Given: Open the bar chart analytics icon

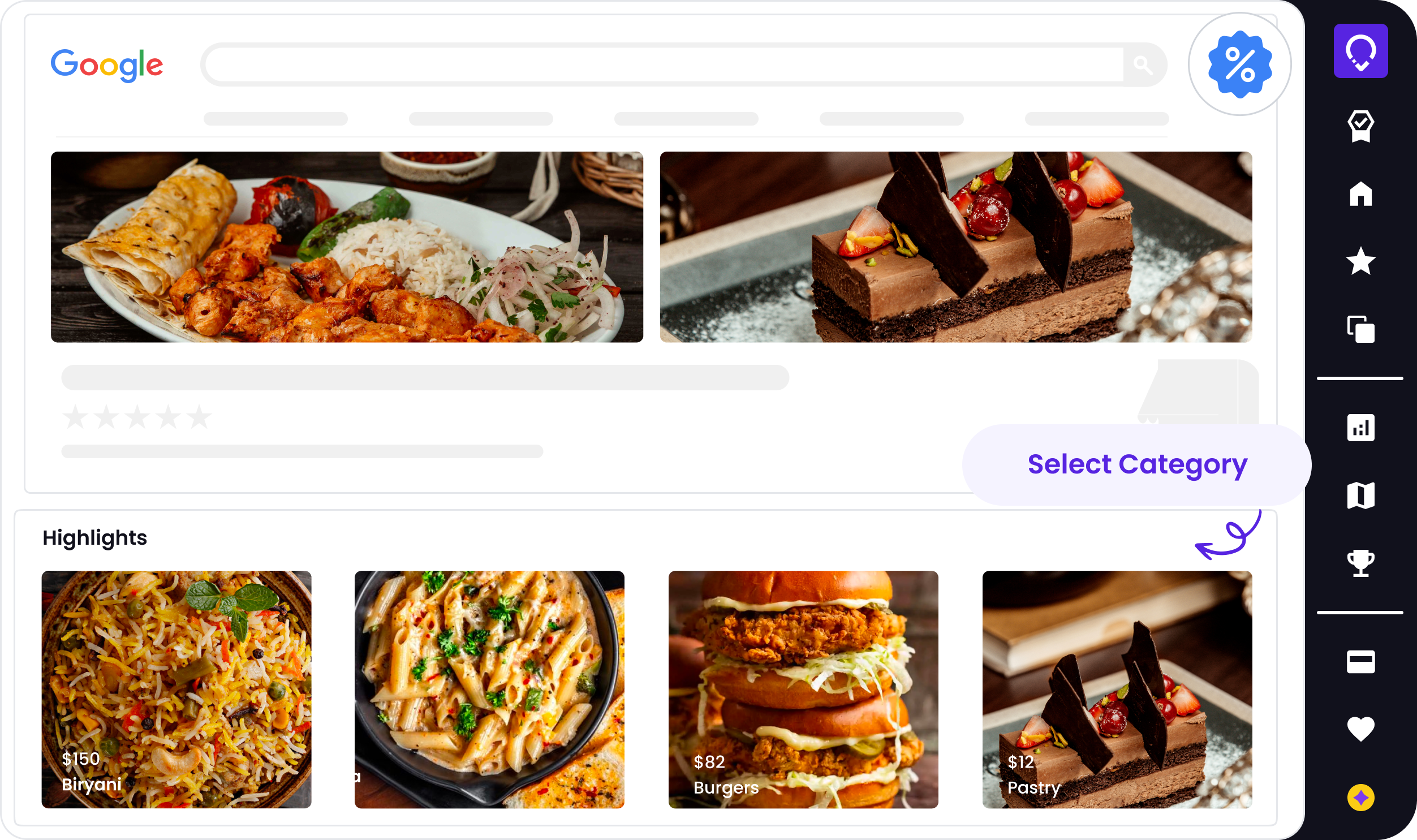Looking at the screenshot, I should (1360, 428).
